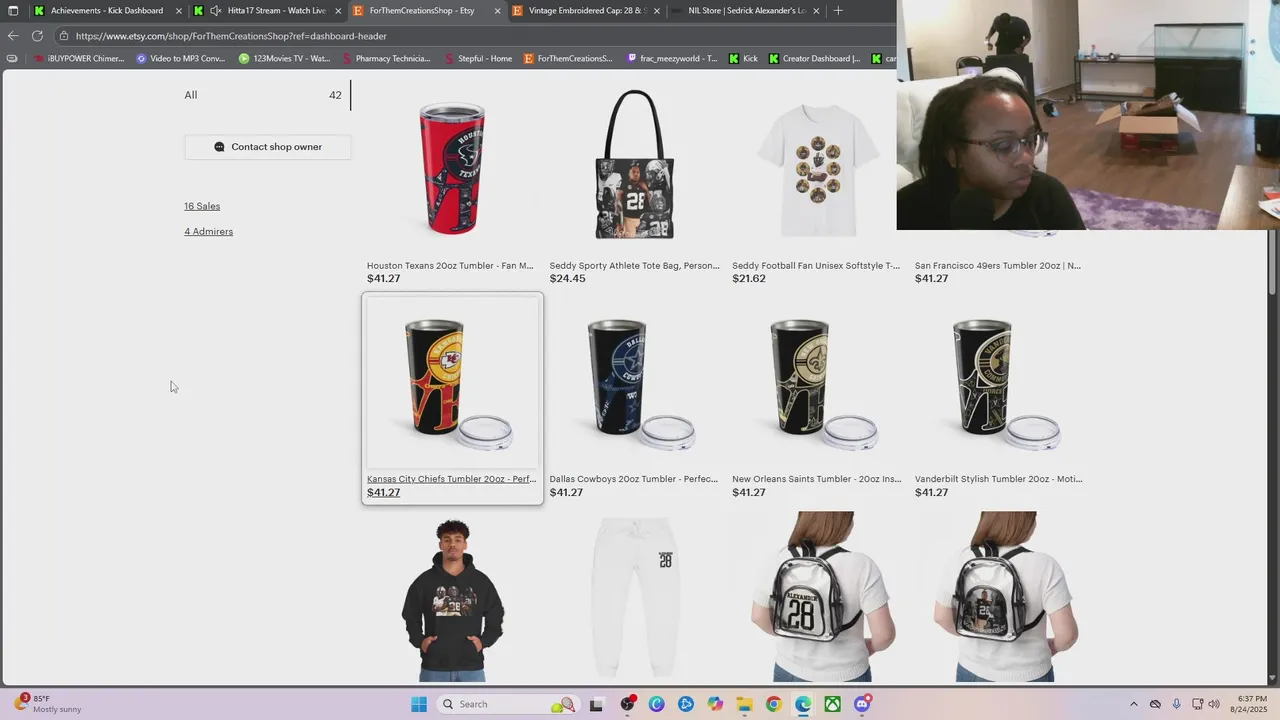
Task: Click the site info lock icon
Action: [64, 36]
